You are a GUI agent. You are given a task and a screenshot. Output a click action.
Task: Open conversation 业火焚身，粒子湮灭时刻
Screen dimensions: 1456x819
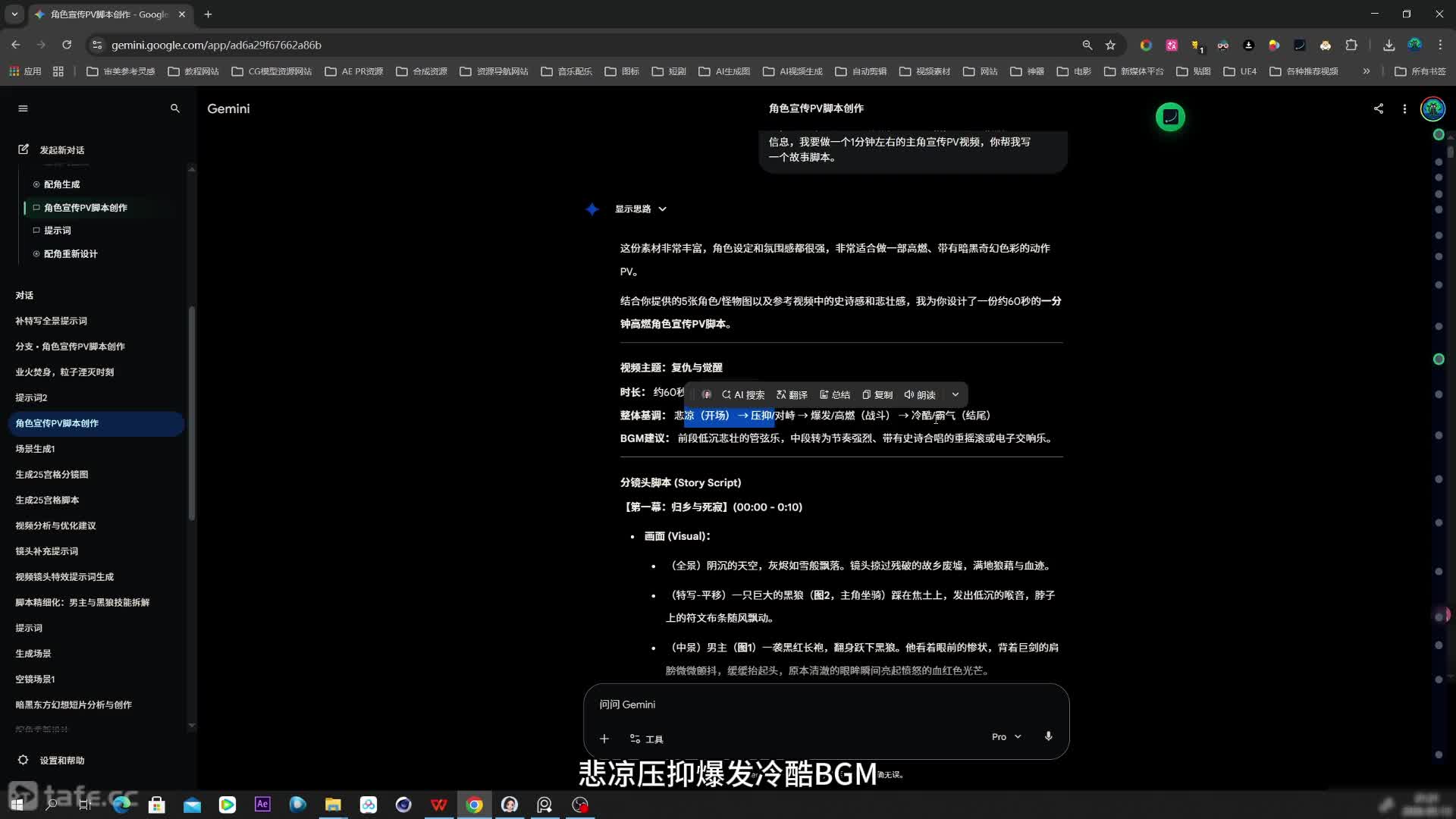pyautogui.click(x=65, y=372)
